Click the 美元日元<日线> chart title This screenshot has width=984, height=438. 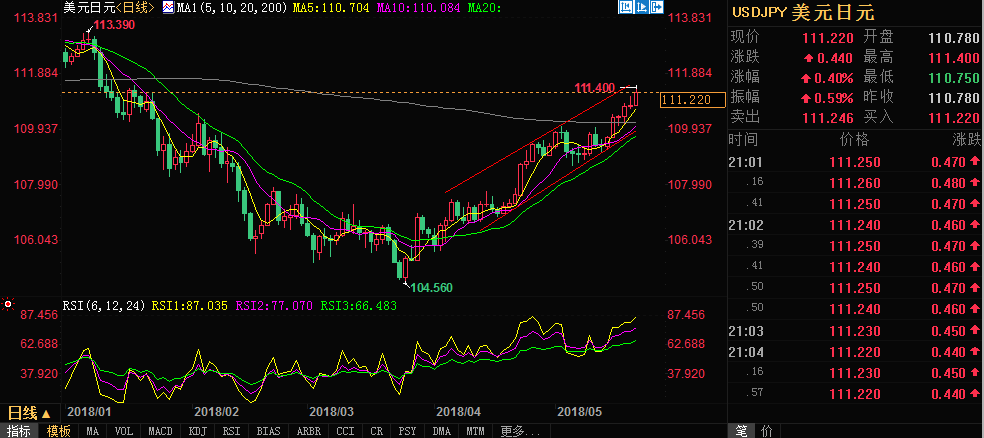(x=108, y=8)
